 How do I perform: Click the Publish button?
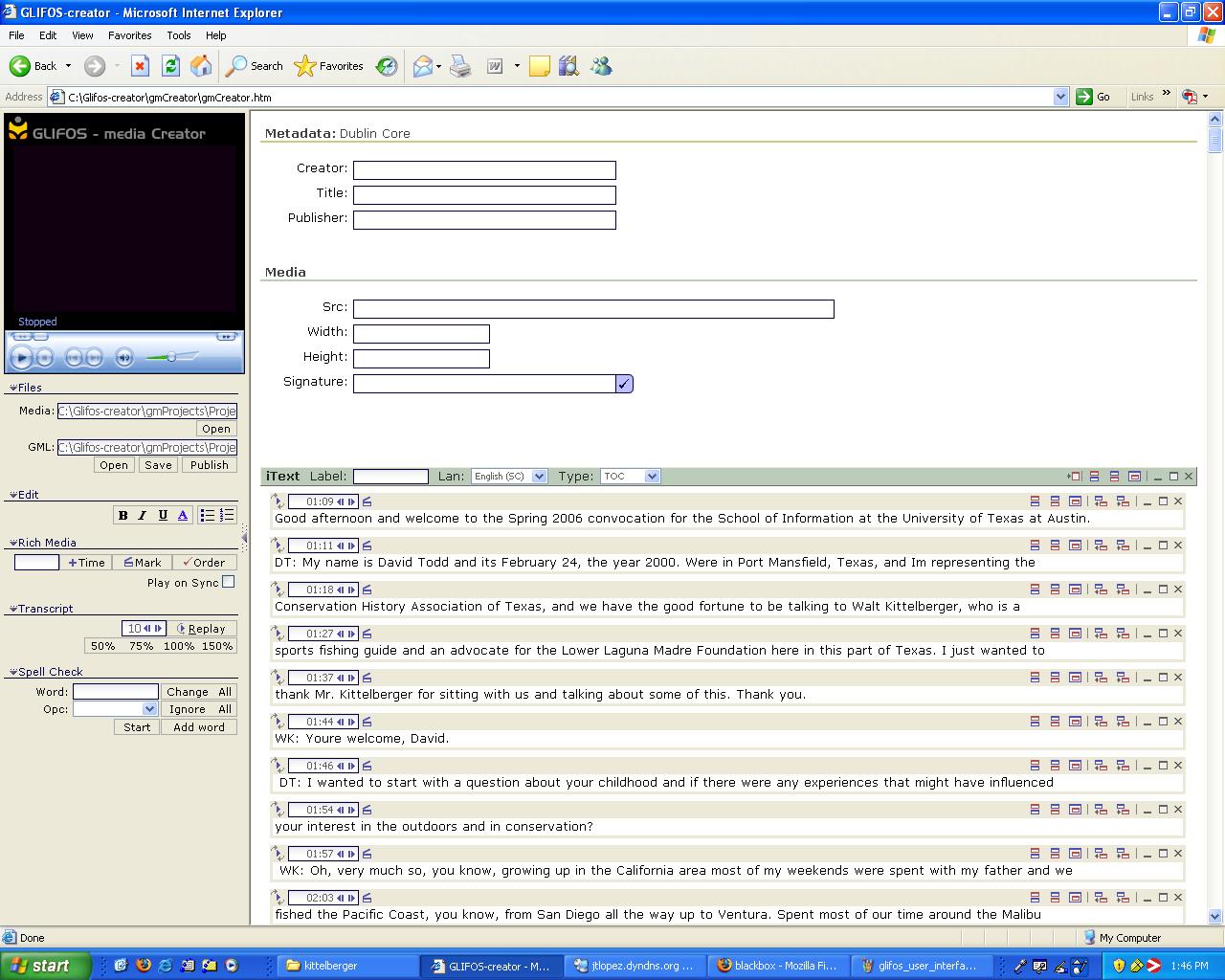click(x=209, y=465)
